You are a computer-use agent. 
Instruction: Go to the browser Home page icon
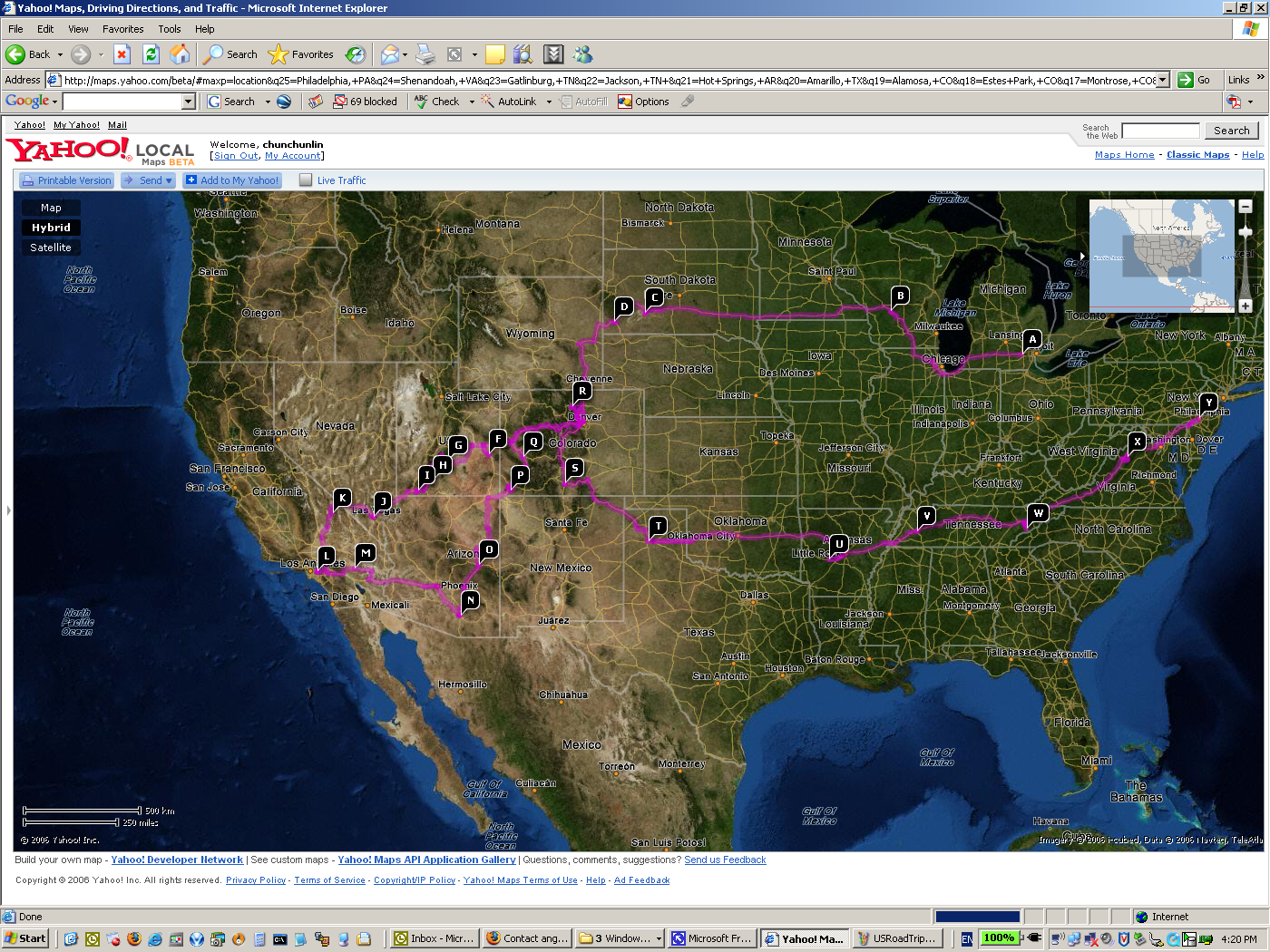coord(181,54)
